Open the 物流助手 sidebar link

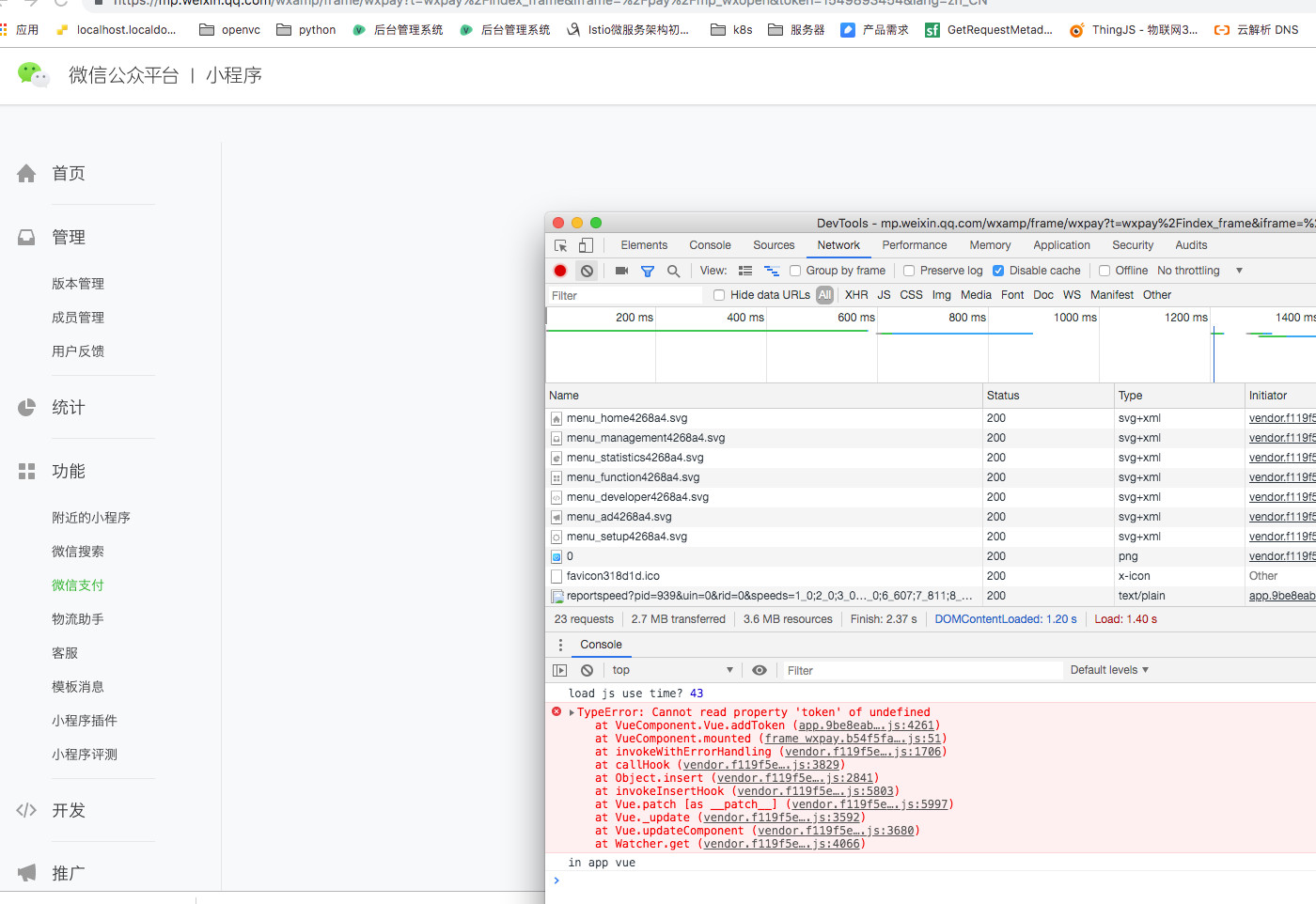tap(78, 619)
